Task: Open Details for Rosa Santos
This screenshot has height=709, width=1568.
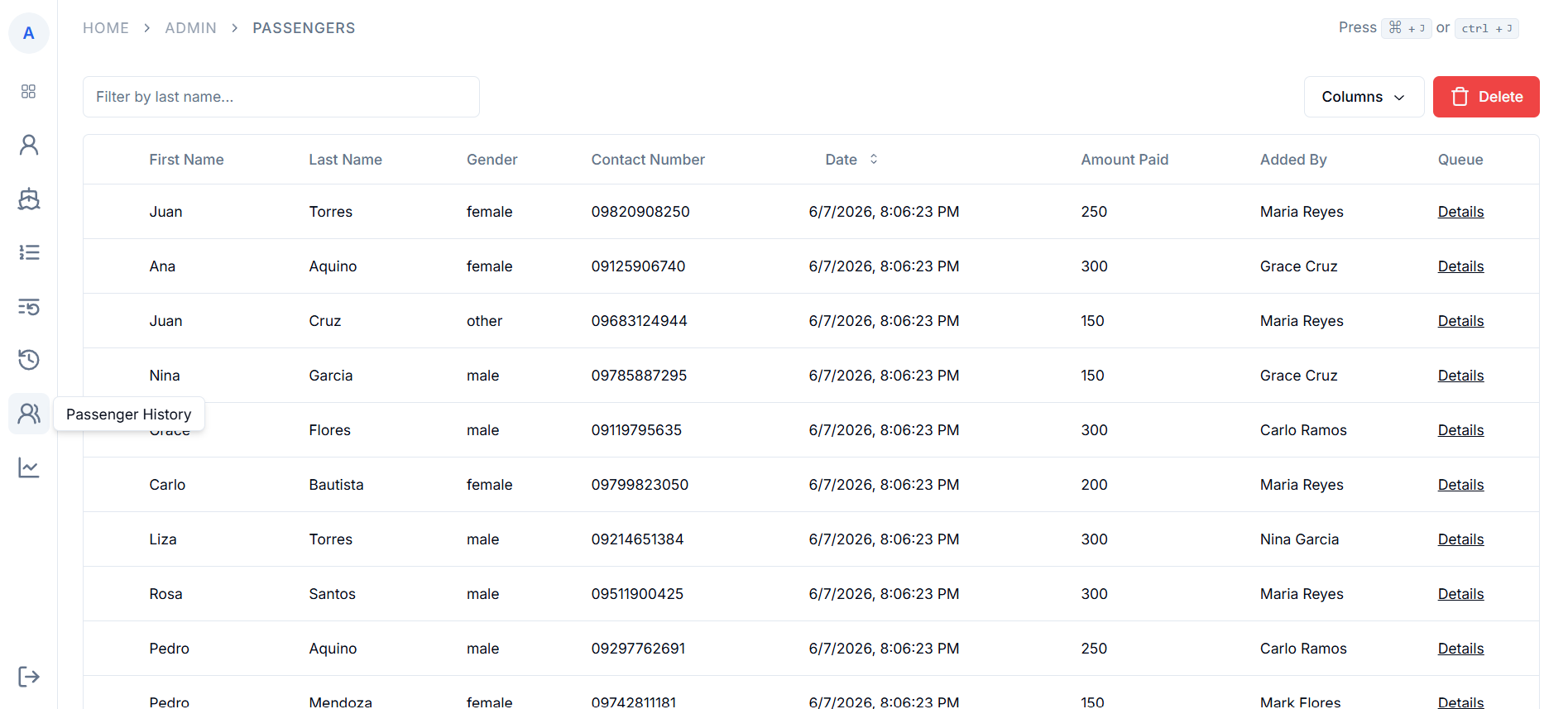Action: click(1460, 594)
